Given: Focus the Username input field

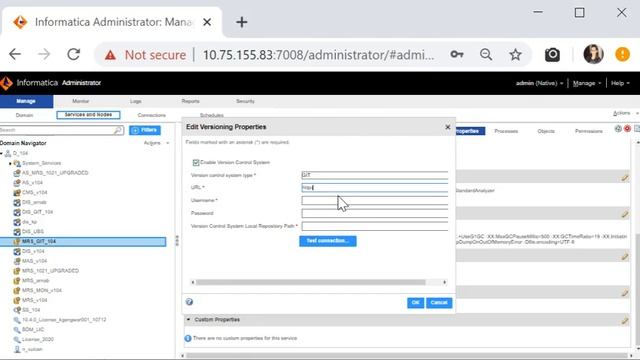Looking at the screenshot, I should pos(375,200).
